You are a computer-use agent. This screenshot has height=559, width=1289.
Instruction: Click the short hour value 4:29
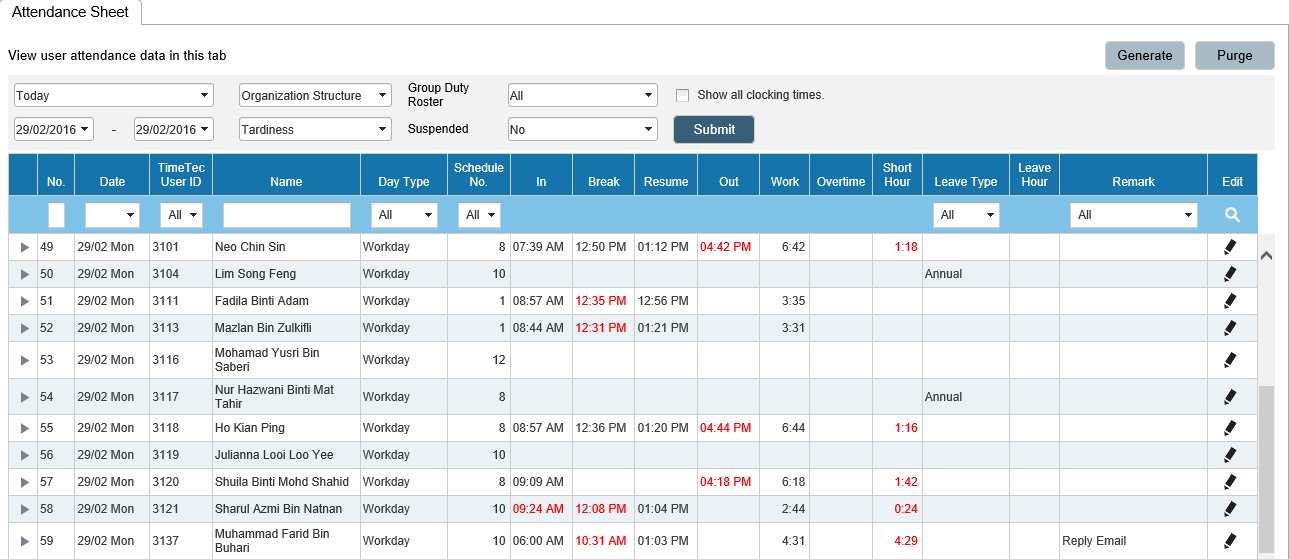(906, 541)
